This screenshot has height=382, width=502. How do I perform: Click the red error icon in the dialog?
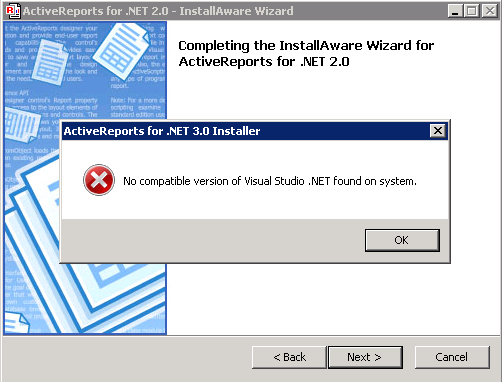99,180
